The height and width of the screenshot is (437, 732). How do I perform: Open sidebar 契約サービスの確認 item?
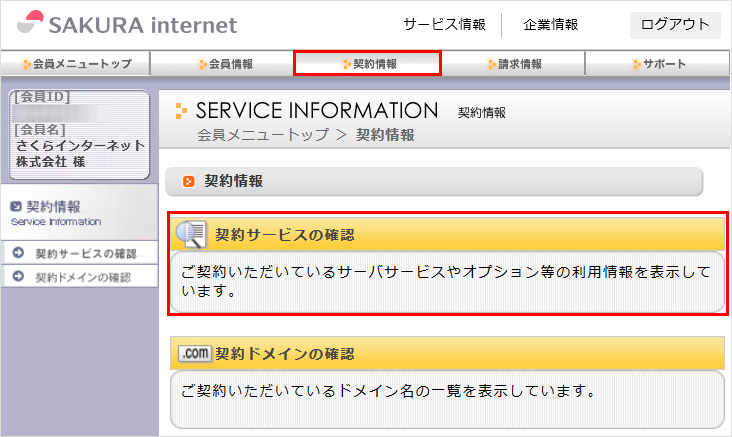point(79,253)
